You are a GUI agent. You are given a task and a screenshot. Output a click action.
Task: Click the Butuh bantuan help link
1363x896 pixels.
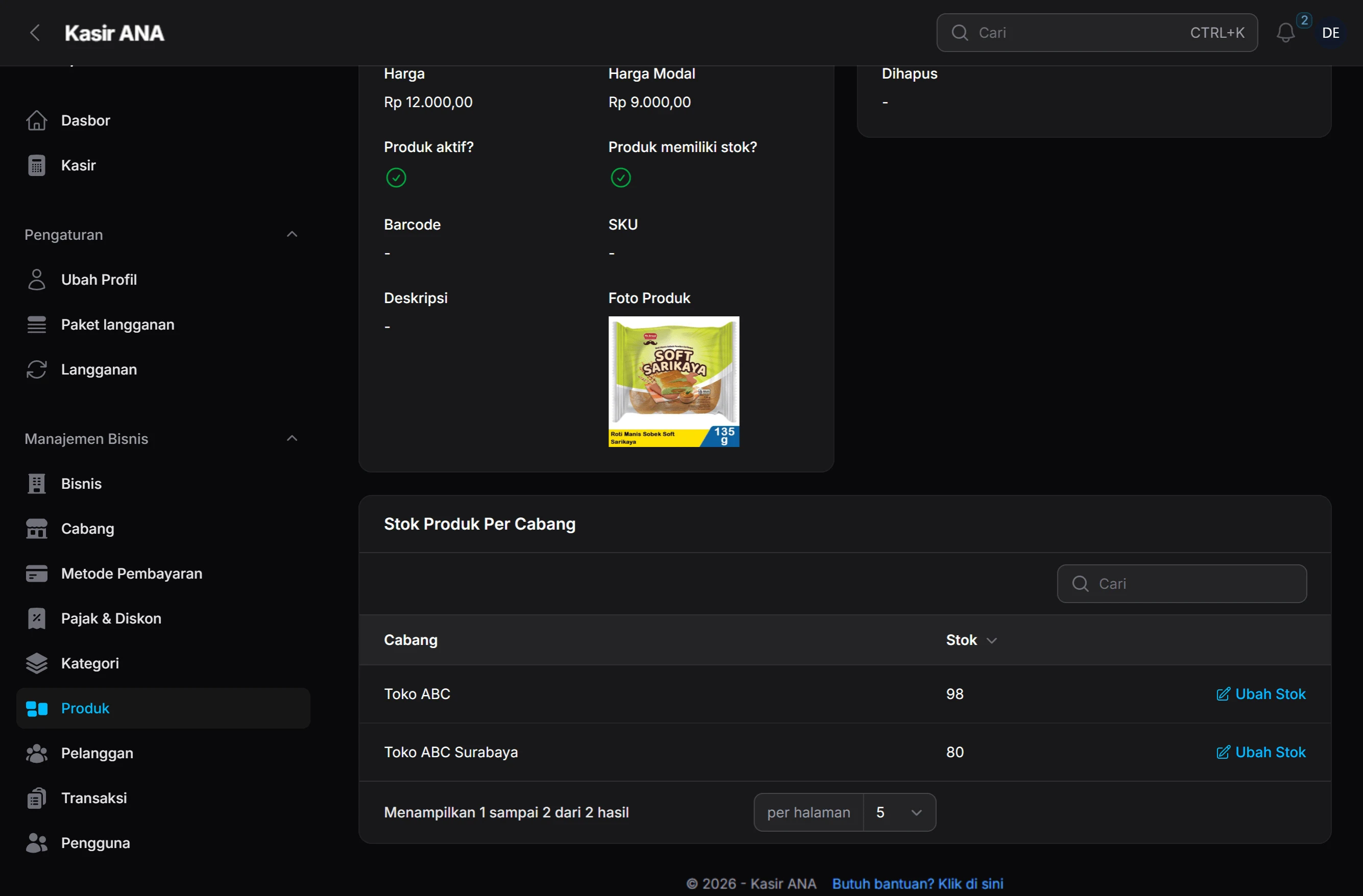tap(917, 883)
